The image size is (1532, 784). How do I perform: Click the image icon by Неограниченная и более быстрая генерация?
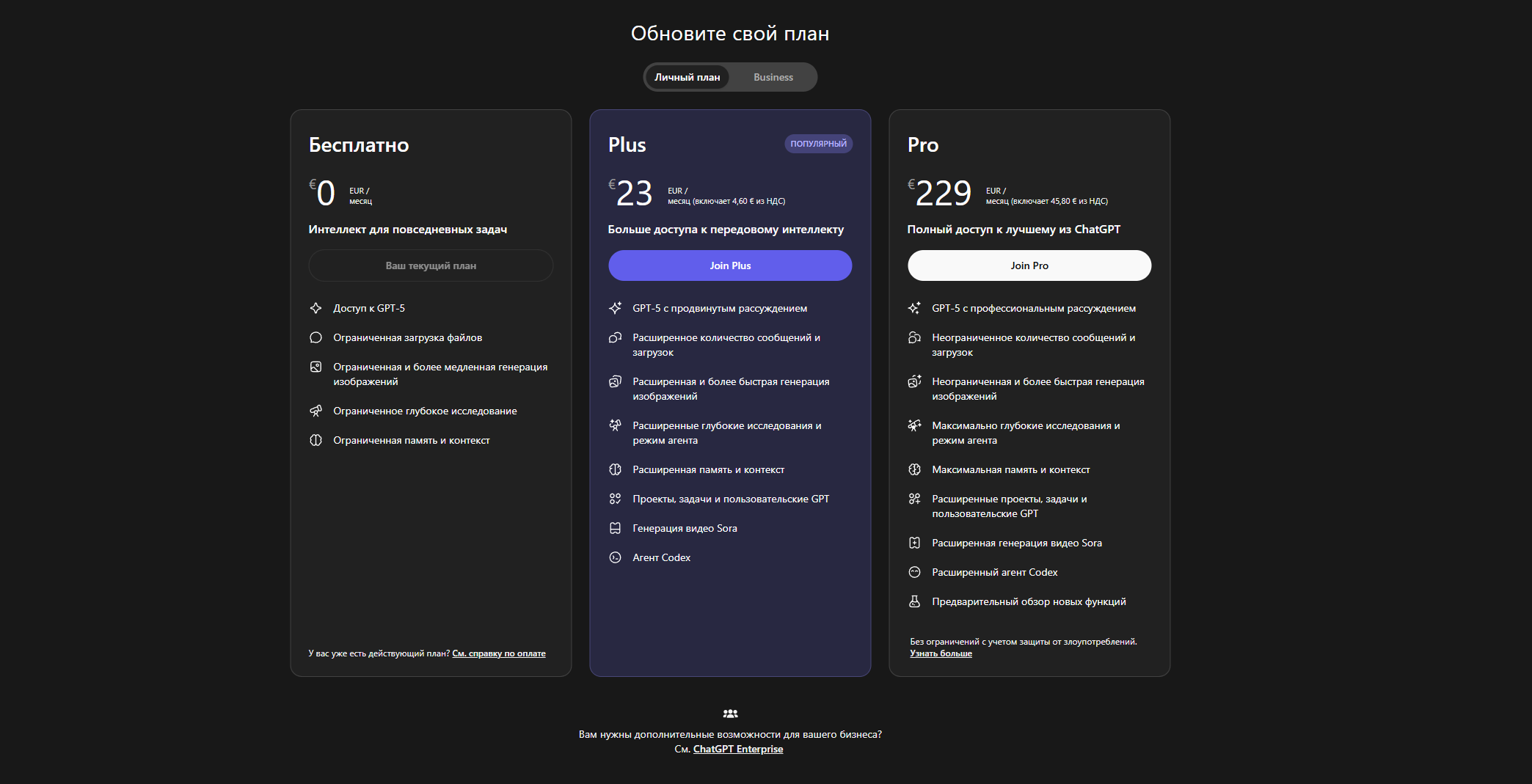pos(914,381)
